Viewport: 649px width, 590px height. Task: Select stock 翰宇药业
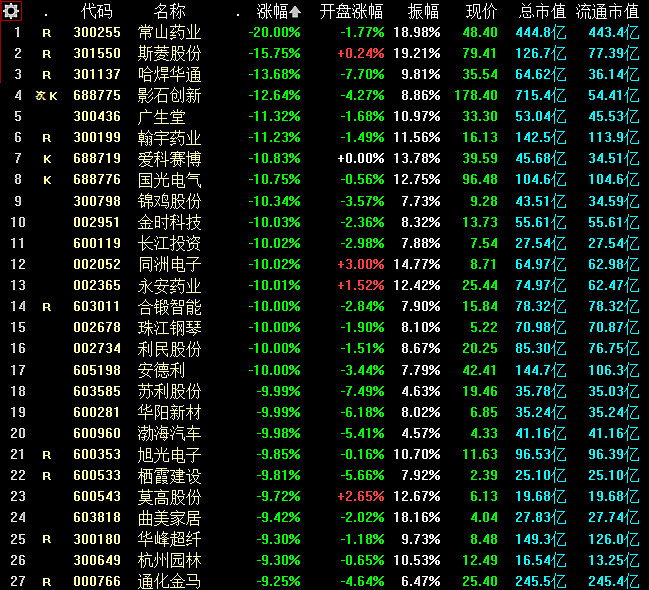click(169, 137)
